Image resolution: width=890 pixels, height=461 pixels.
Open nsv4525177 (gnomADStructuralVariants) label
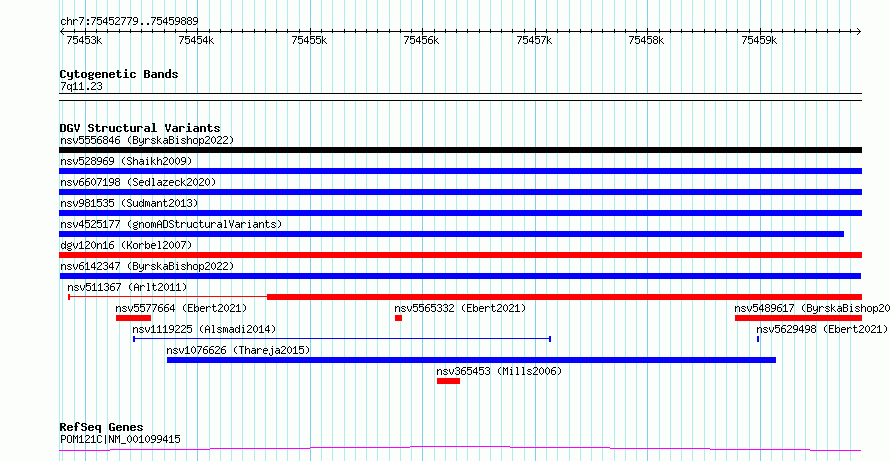(171, 224)
